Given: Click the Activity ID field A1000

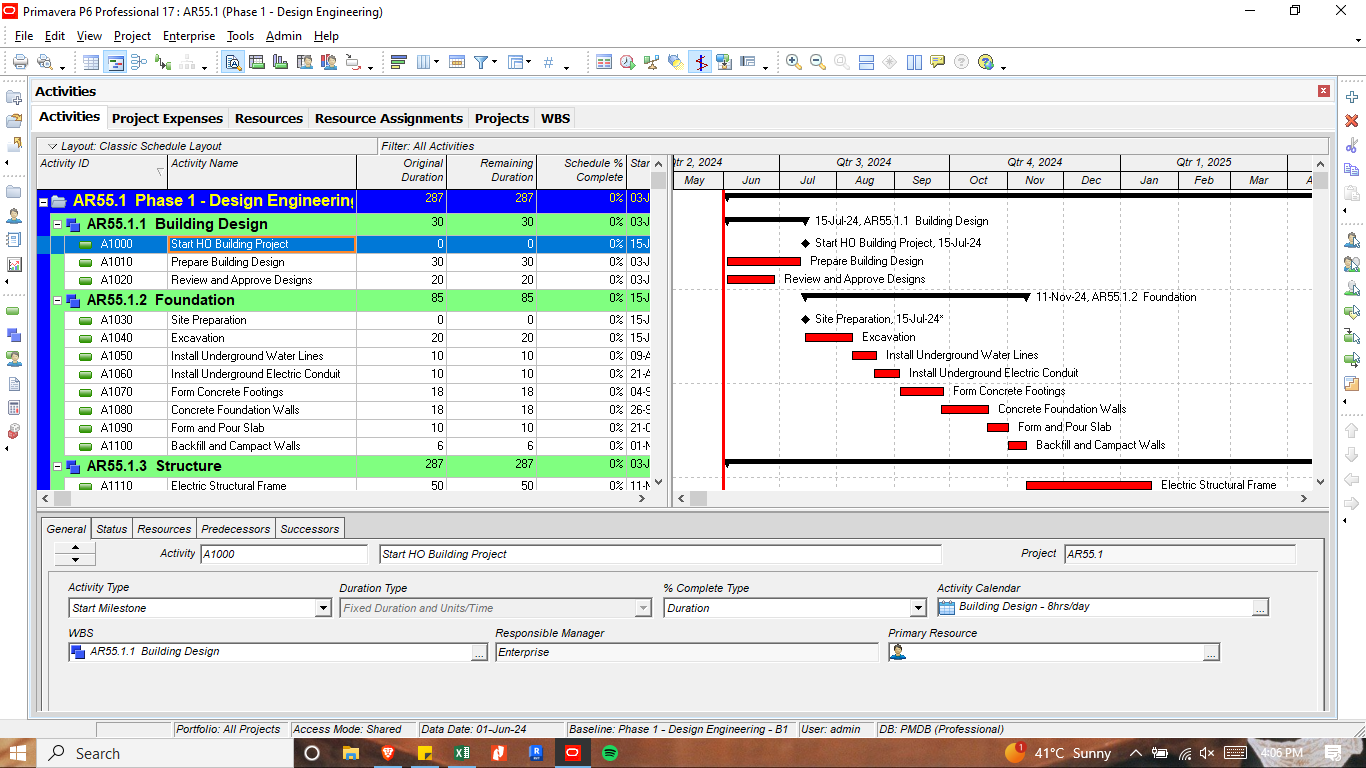Looking at the screenshot, I should [284, 554].
